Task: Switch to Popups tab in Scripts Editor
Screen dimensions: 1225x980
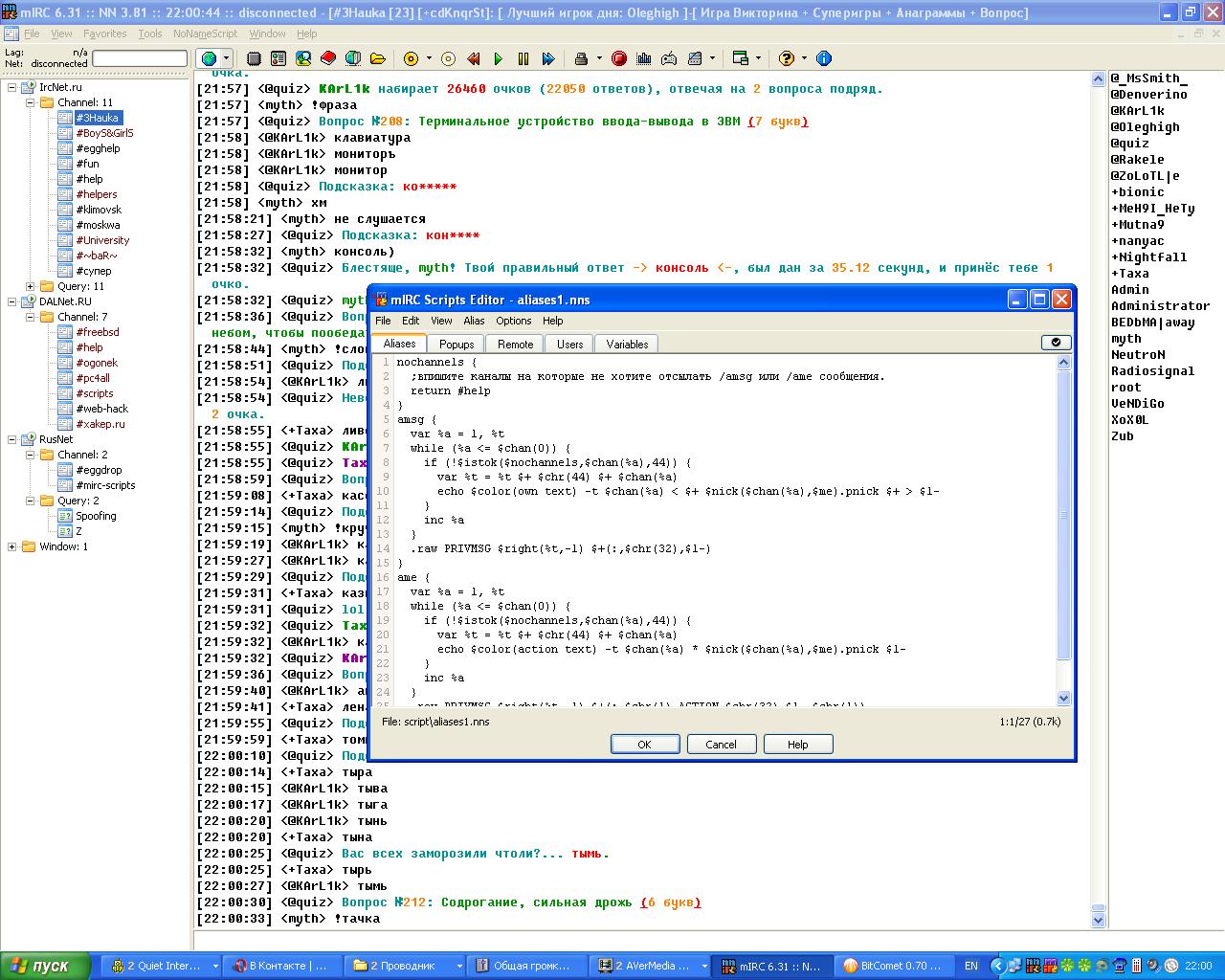Action: 457,345
